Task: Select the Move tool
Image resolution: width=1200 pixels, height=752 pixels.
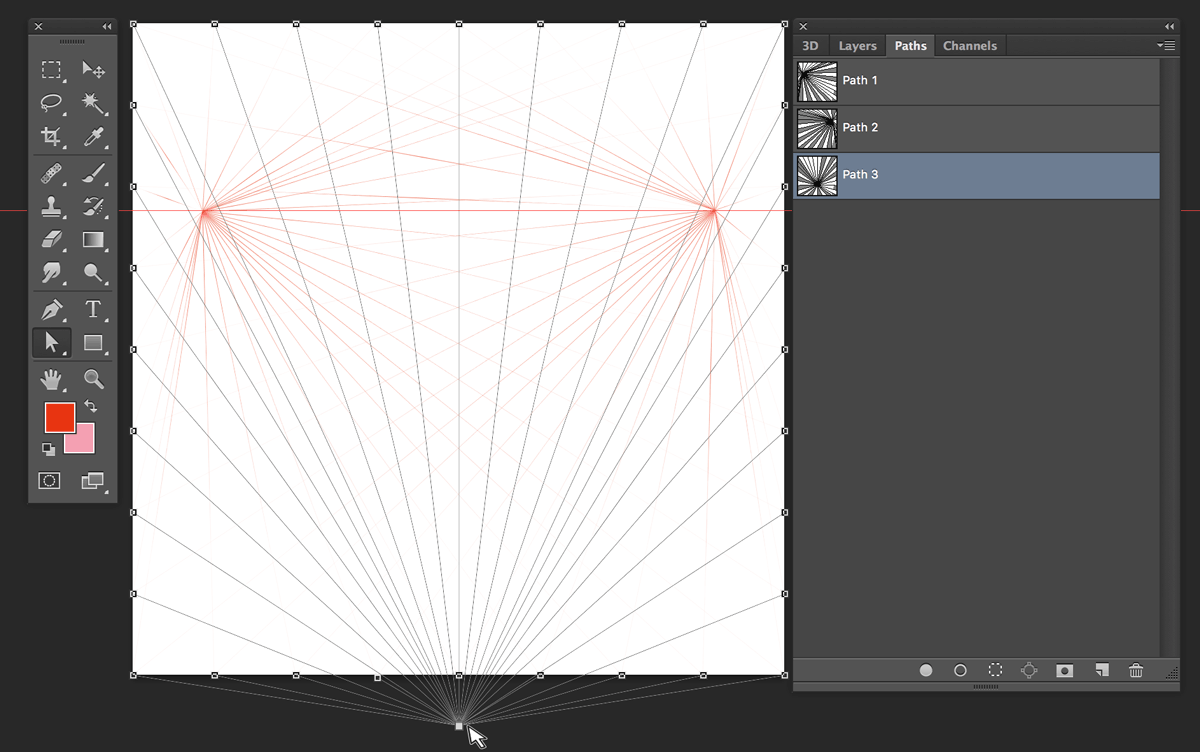Action: 94,70
